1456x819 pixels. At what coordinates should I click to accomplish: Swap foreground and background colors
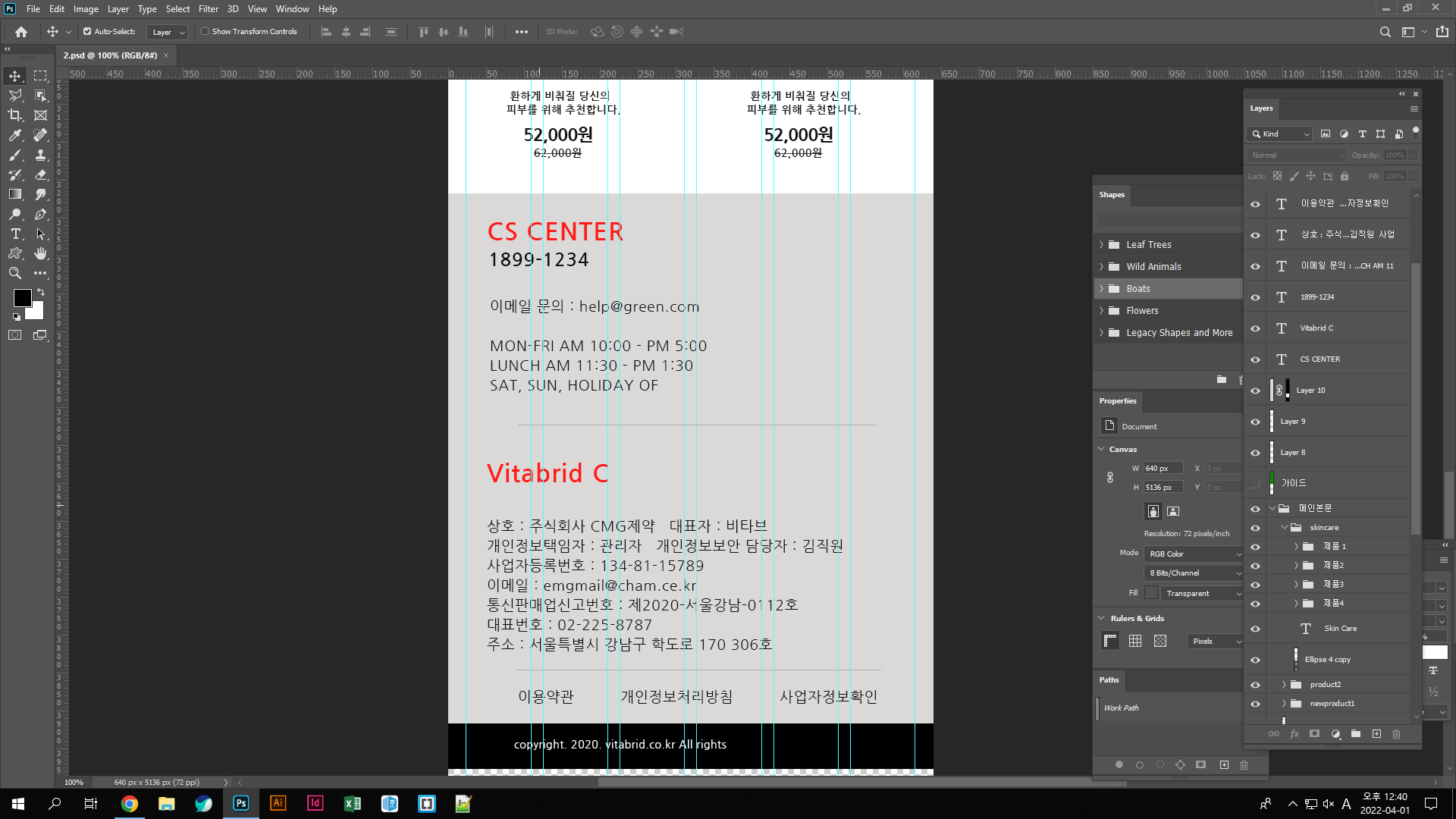41,292
